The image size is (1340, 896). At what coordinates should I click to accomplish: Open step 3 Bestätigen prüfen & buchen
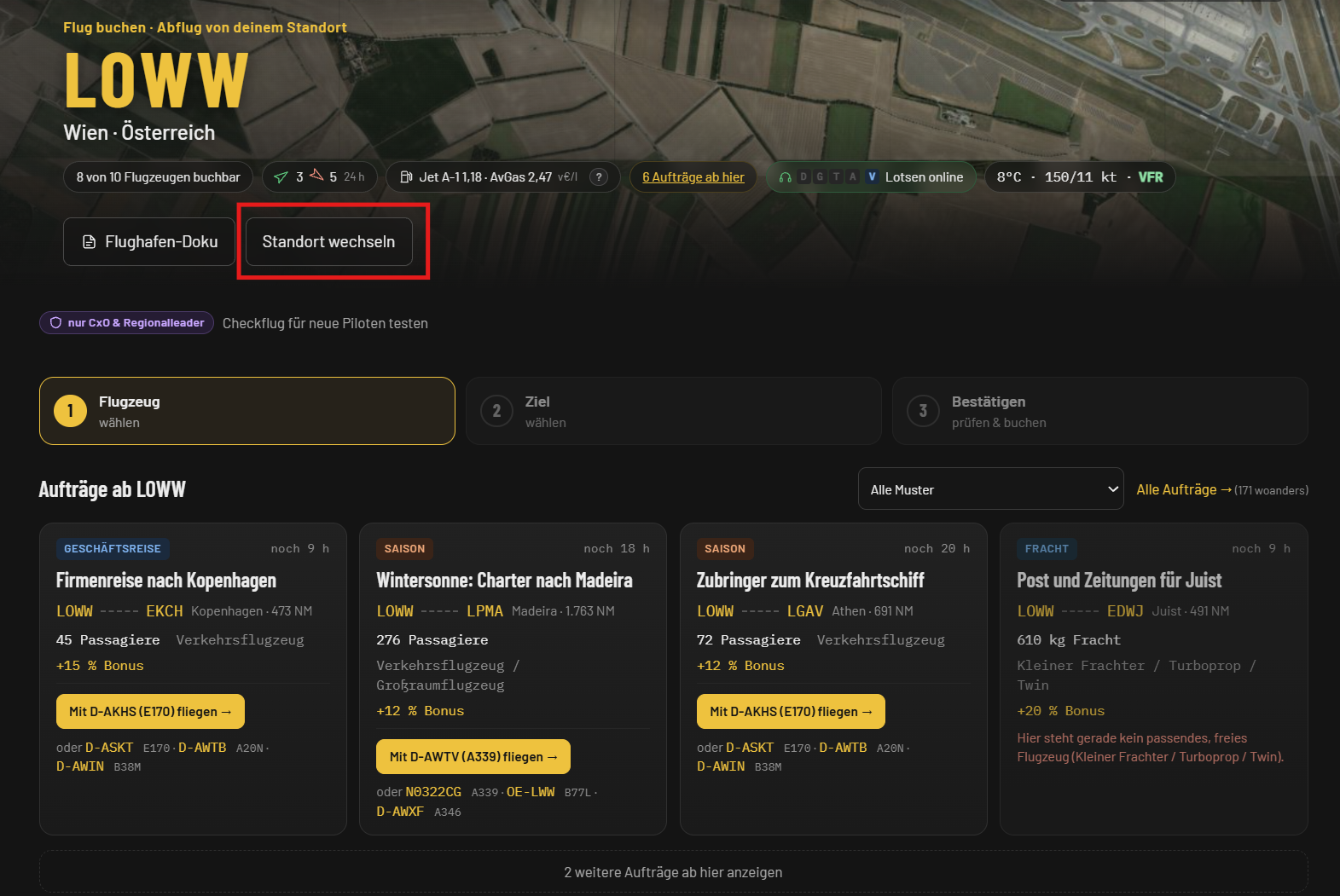coord(1099,411)
